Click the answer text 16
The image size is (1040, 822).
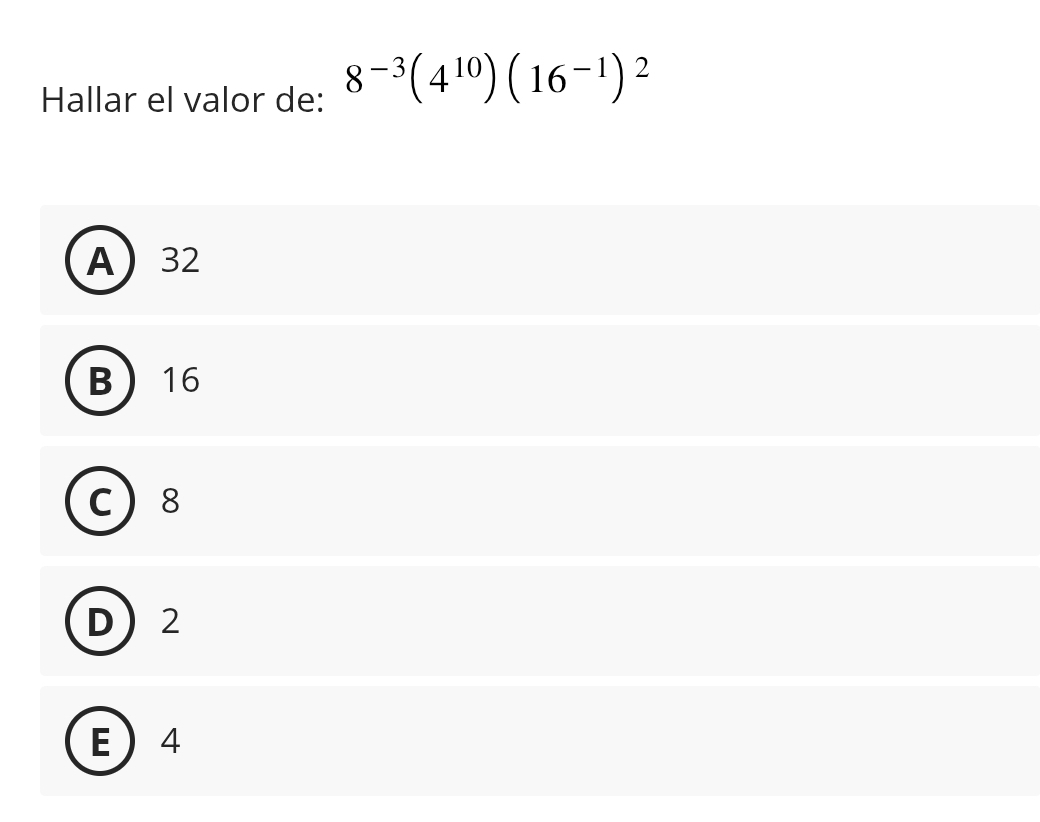point(181,381)
